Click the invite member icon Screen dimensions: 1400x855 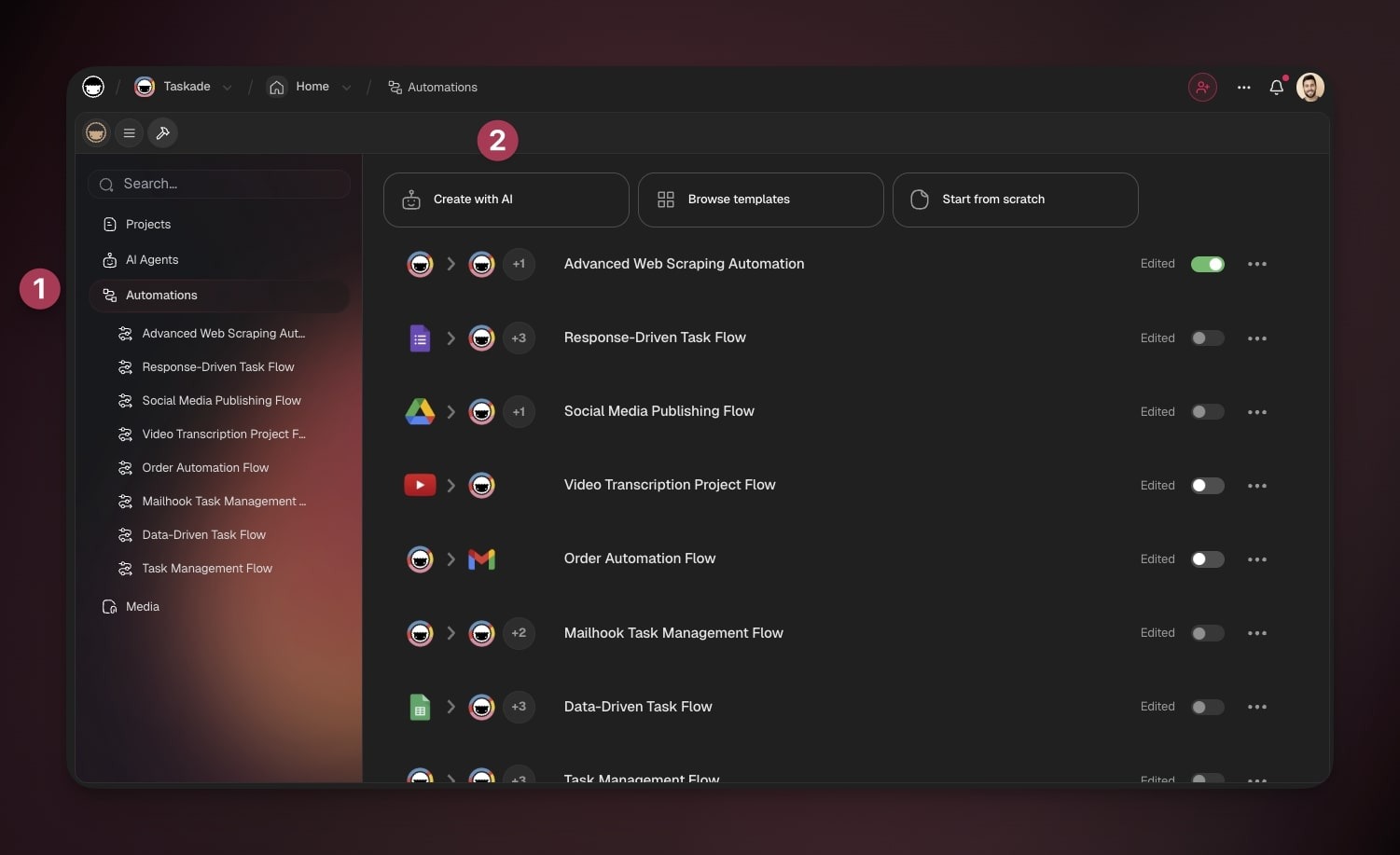pos(1202,88)
